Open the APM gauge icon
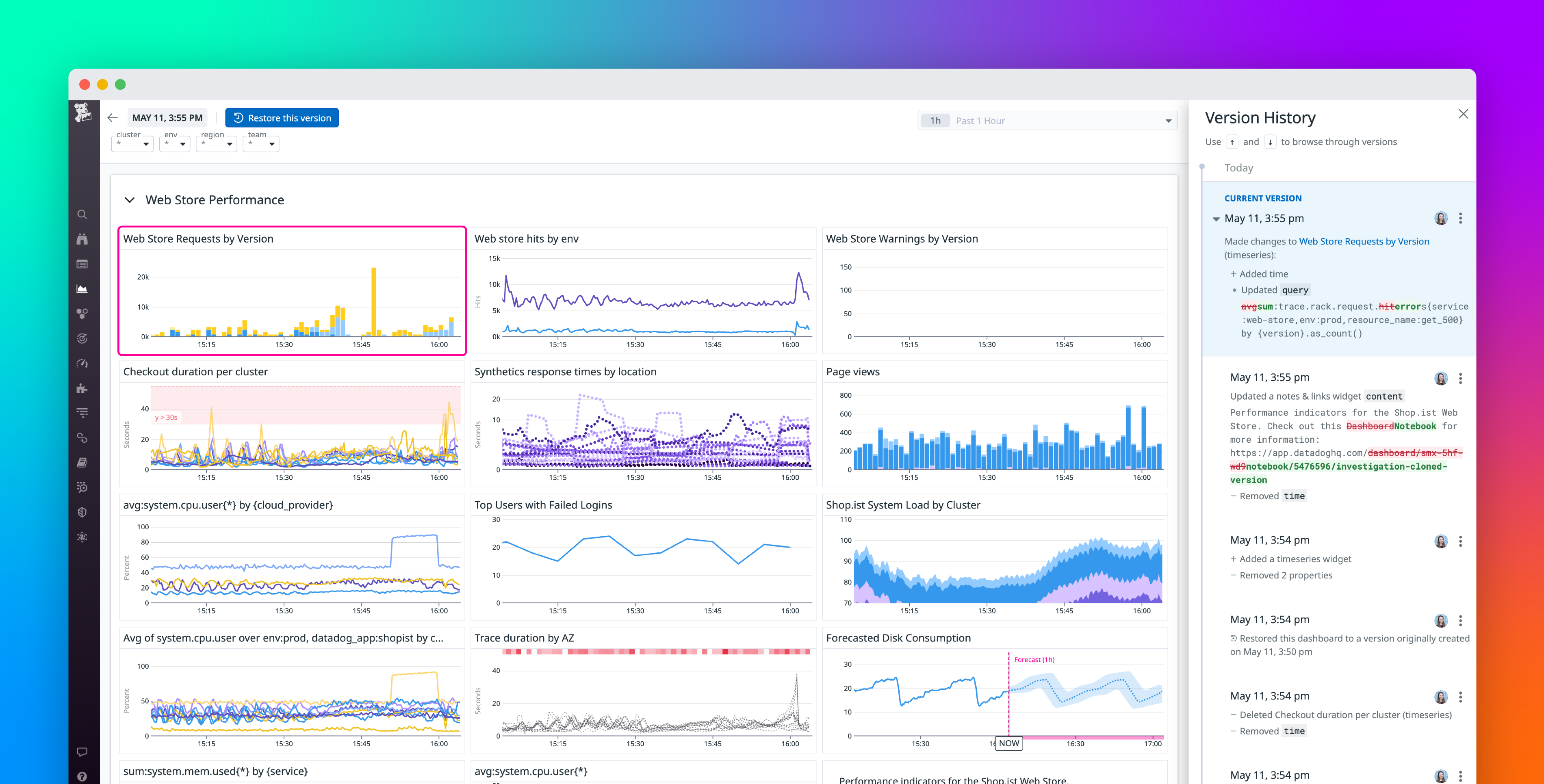This screenshot has height=784, width=1544. 82,363
